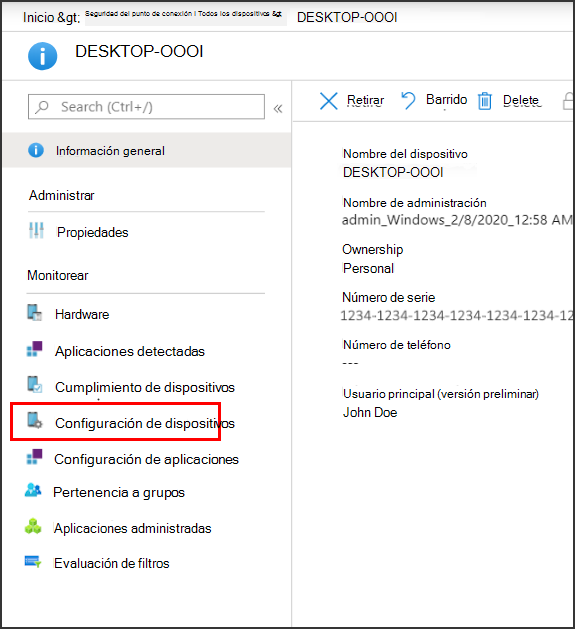This screenshot has width=575, height=629.
Task: Click the Cumplimiento de dispositivos icon
Action: (35, 384)
